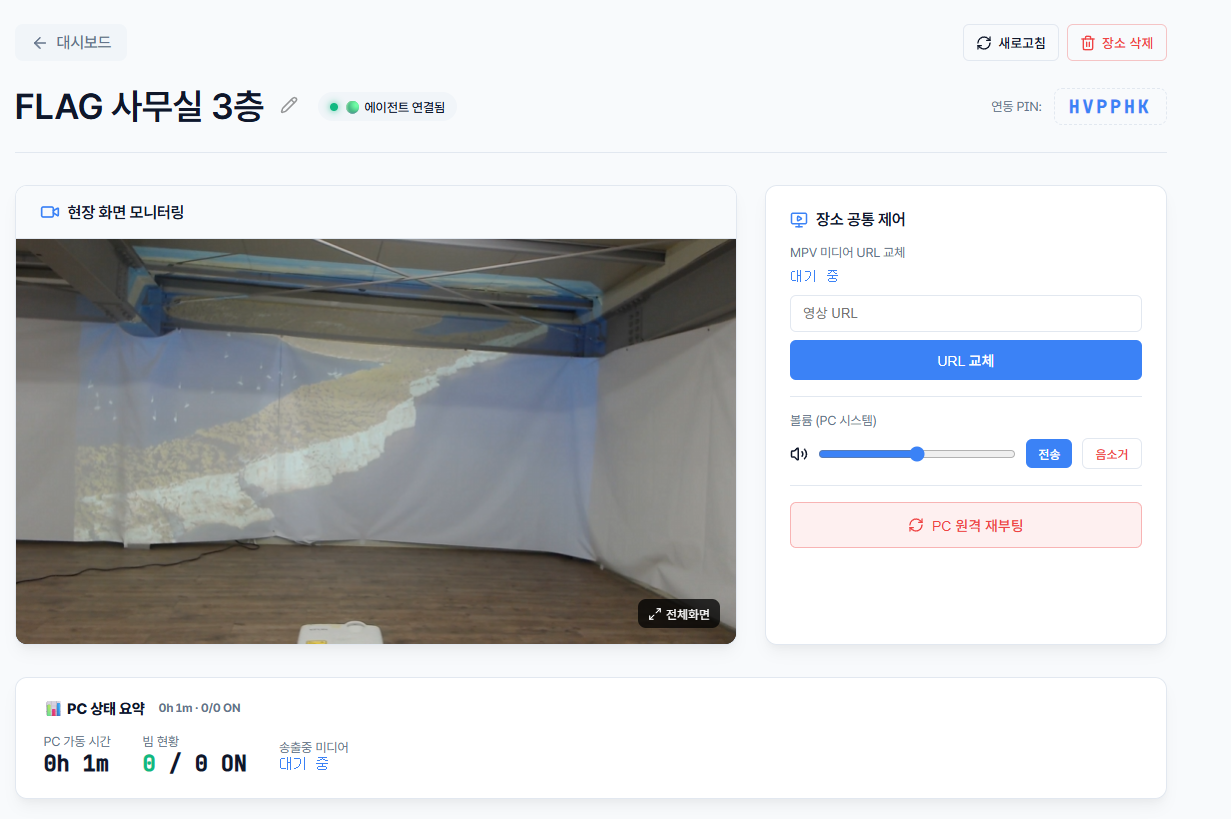Send the volume with the 전송 button
This screenshot has width=1231, height=819.
(x=1048, y=453)
